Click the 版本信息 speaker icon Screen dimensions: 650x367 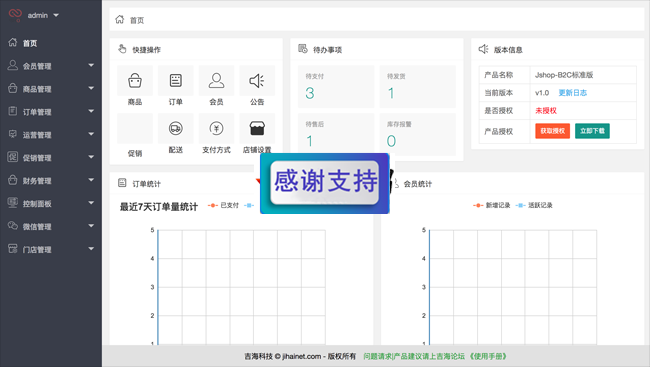(x=483, y=49)
